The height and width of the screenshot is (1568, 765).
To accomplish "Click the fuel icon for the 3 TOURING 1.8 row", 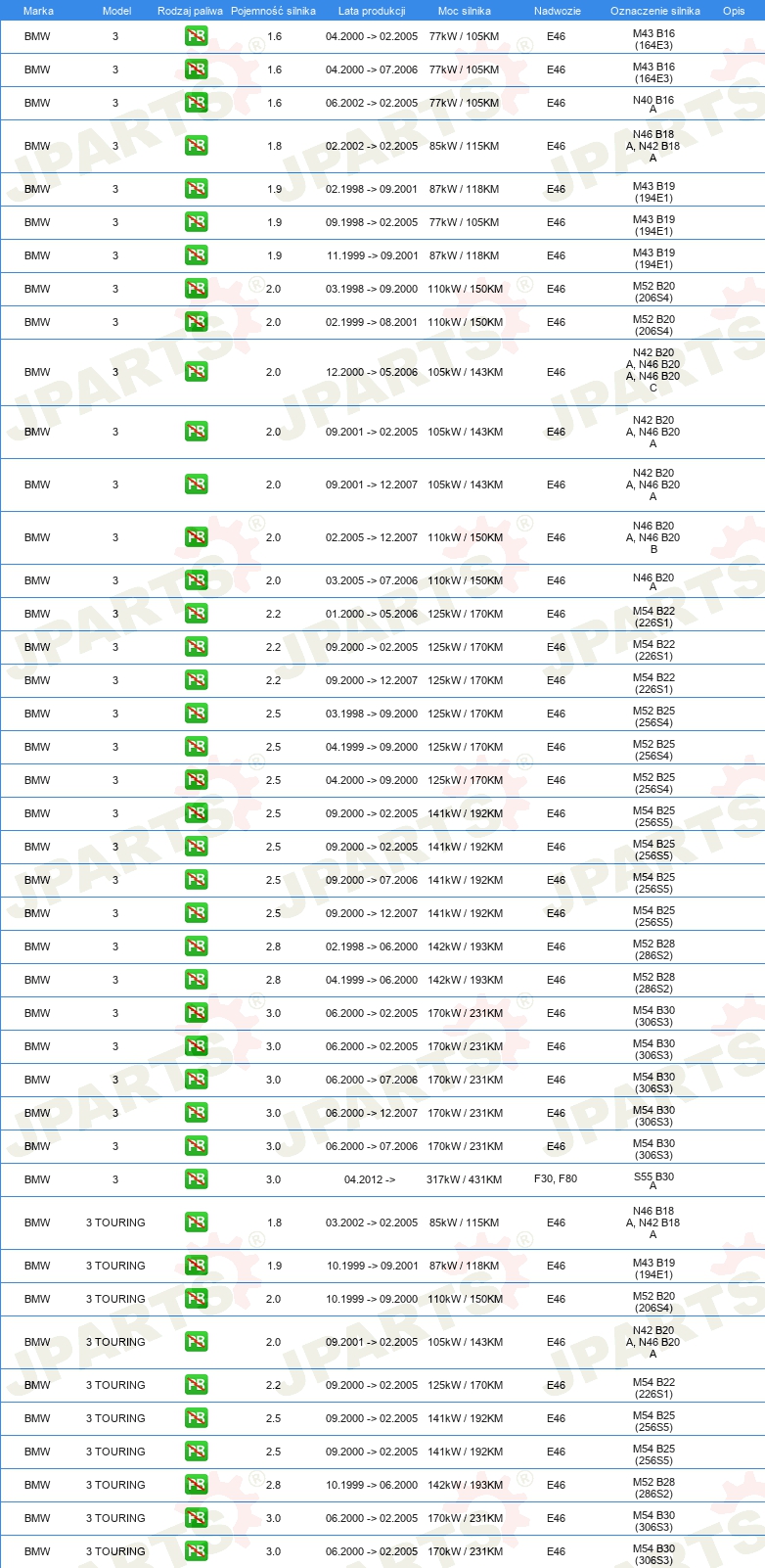I will click(x=196, y=1222).
